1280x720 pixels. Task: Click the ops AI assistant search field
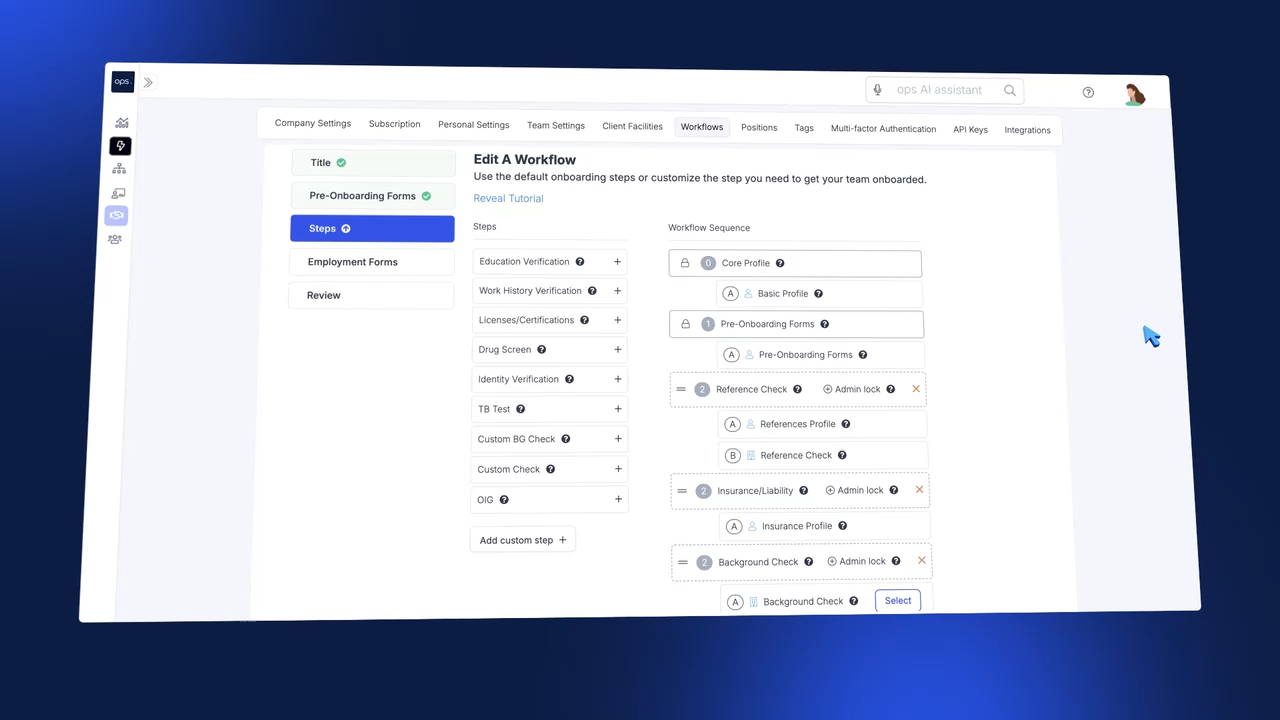pos(945,90)
